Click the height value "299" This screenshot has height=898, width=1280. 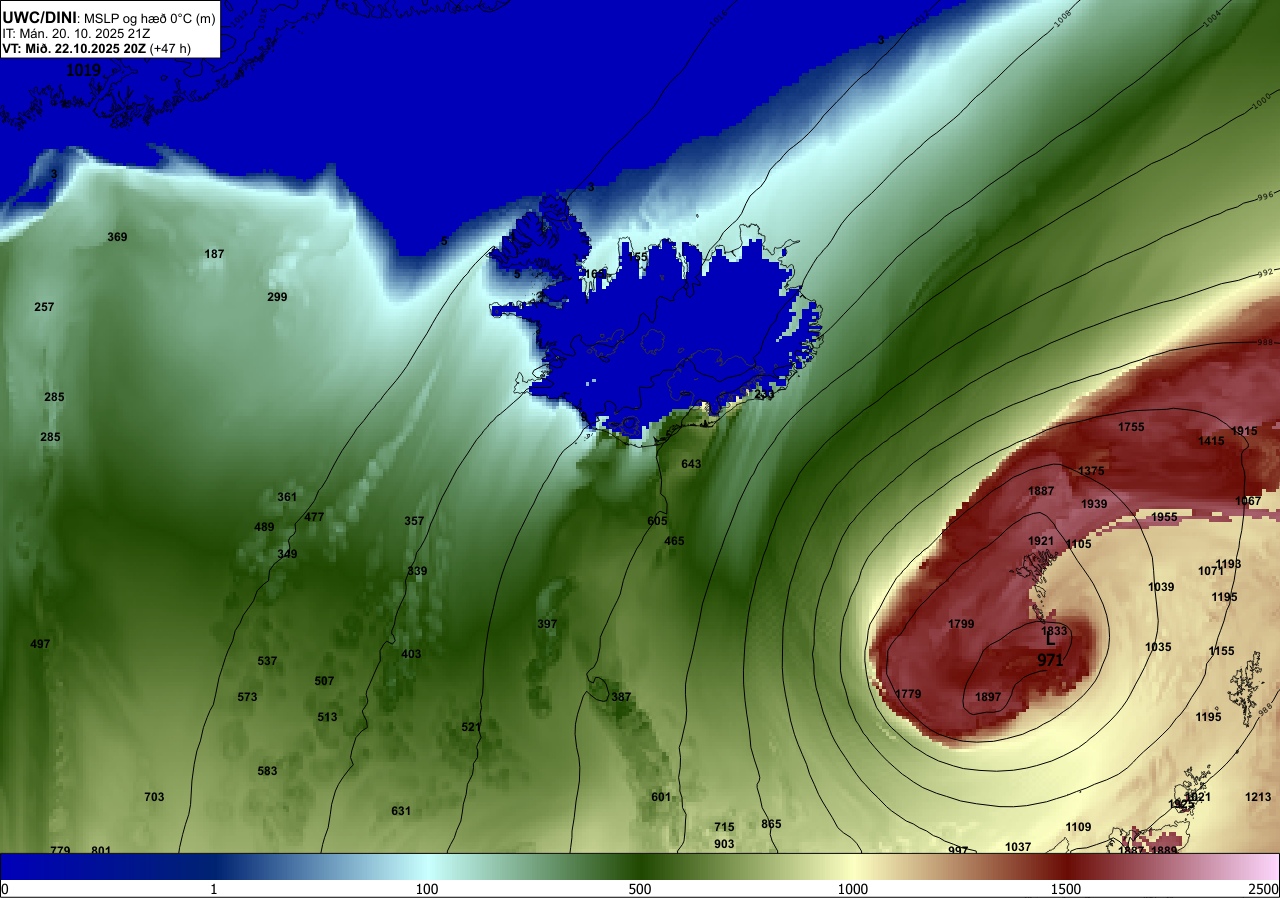pos(277,297)
